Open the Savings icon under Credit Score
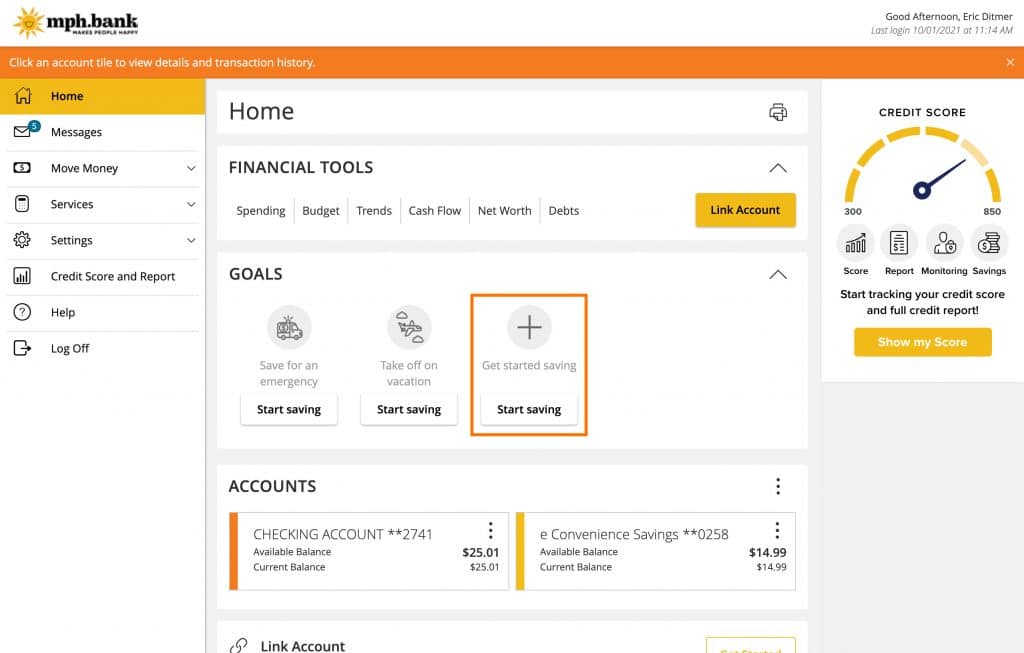The height and width of the screenshot is (653, 1024). coord(989,243)
